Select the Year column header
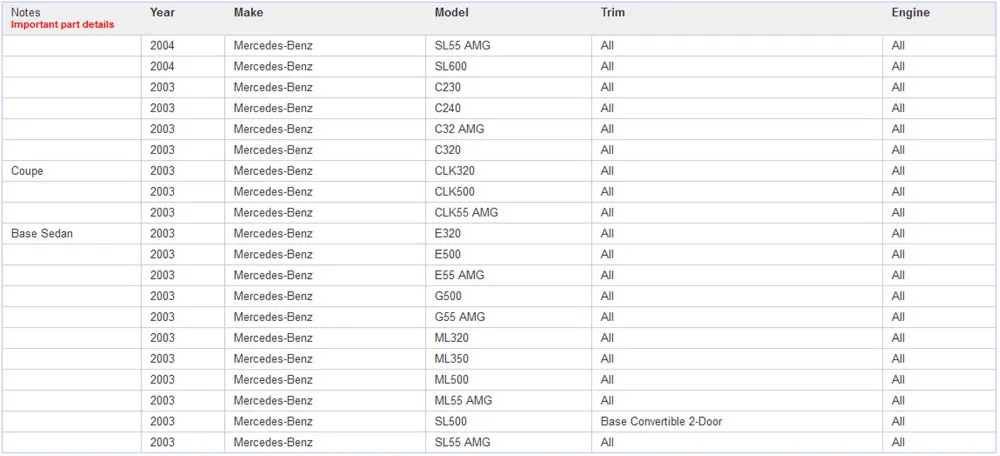The image size is (1000, 456). coord(163,13)
